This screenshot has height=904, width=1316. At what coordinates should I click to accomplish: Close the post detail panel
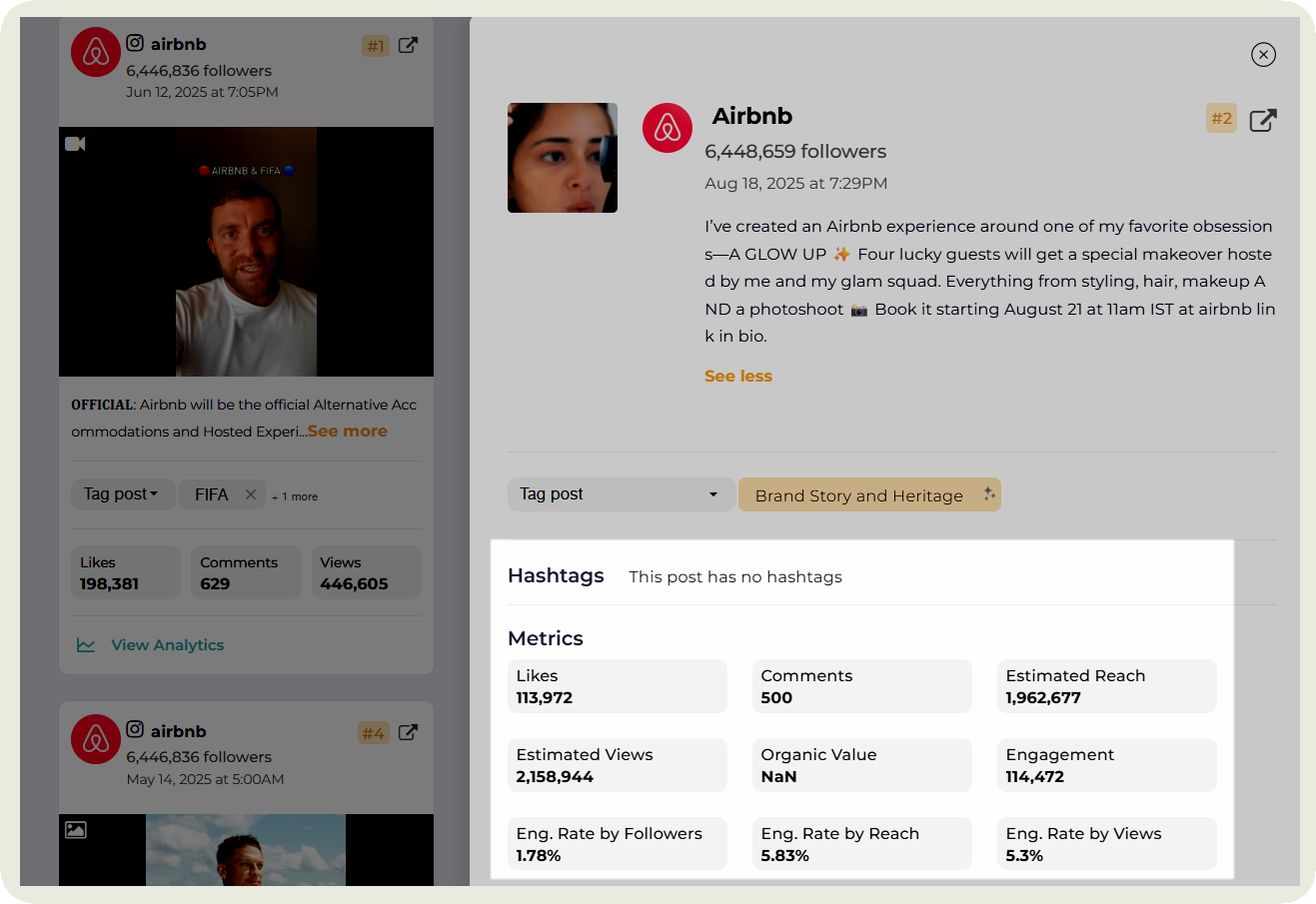point(1263,55)
